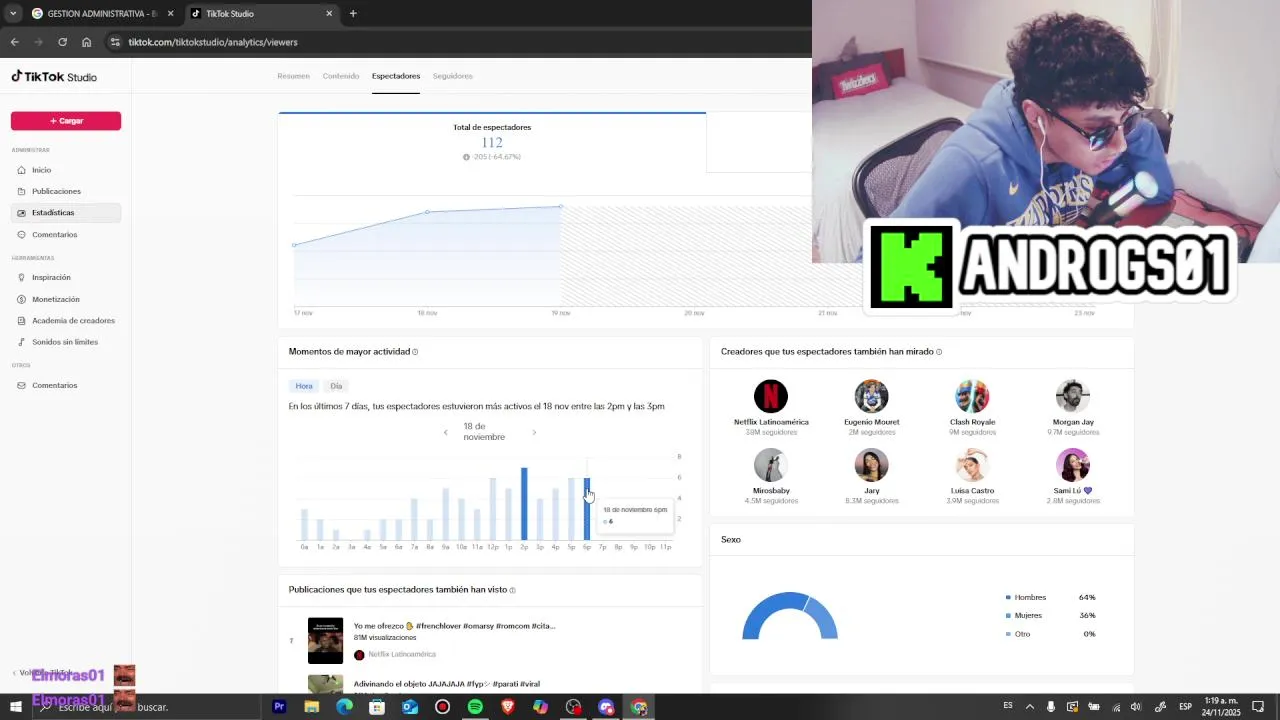Click the Mujeres 36% legend entry

point(1050,615)
